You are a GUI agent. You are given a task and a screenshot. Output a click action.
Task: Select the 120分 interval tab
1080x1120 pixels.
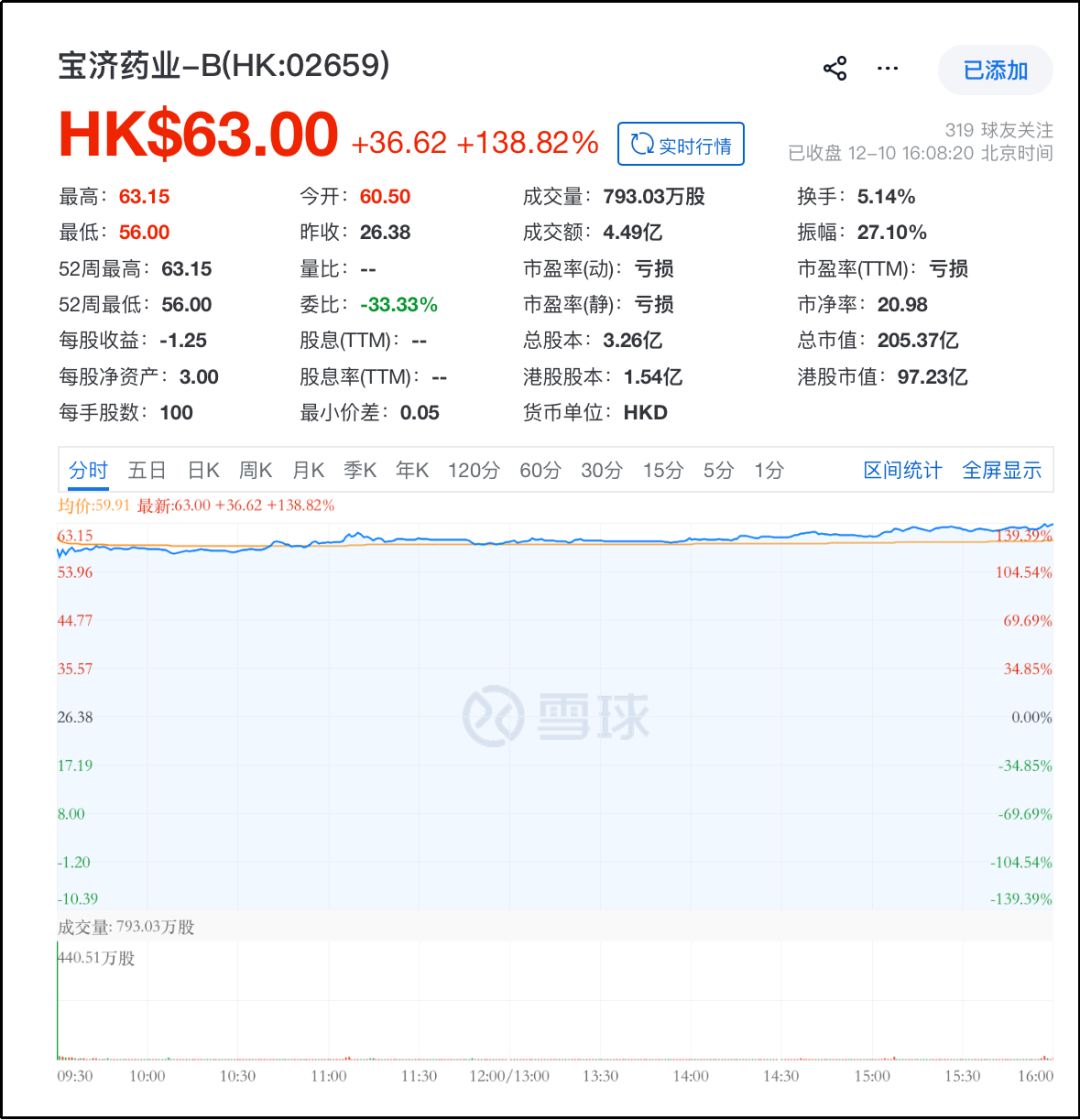[473, 470]
